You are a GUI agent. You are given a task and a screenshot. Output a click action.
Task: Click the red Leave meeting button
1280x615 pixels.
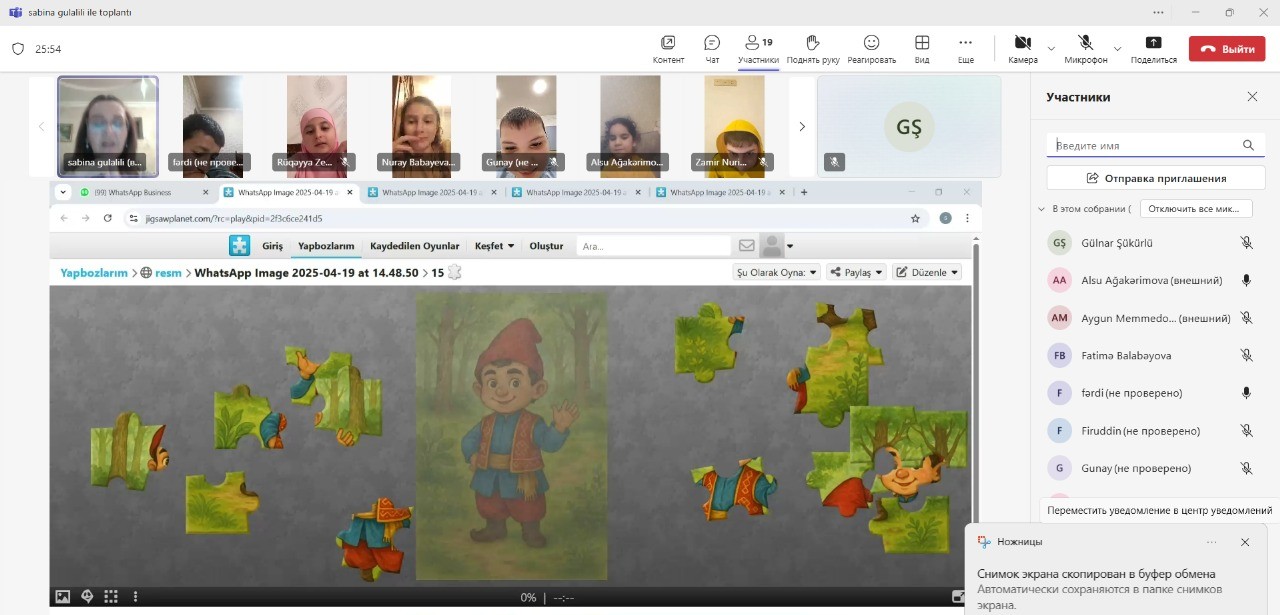1226,48
